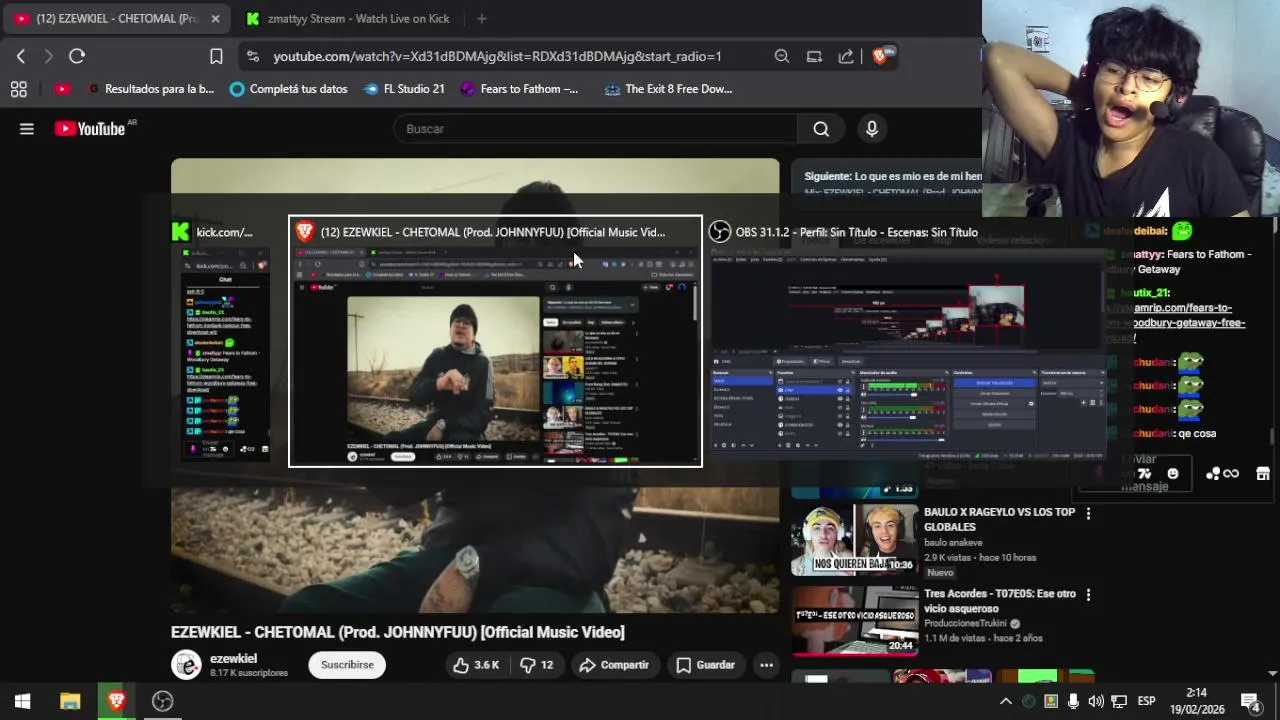The height and width of the screenshot is (720, 1280).
Task: Open the Fears to Fathom bookmark
Action: pyautogui.click(x=519, y=89)
